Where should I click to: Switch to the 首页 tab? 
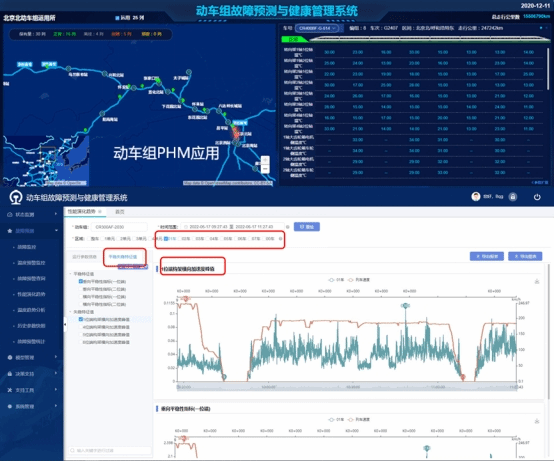(120, 212)
